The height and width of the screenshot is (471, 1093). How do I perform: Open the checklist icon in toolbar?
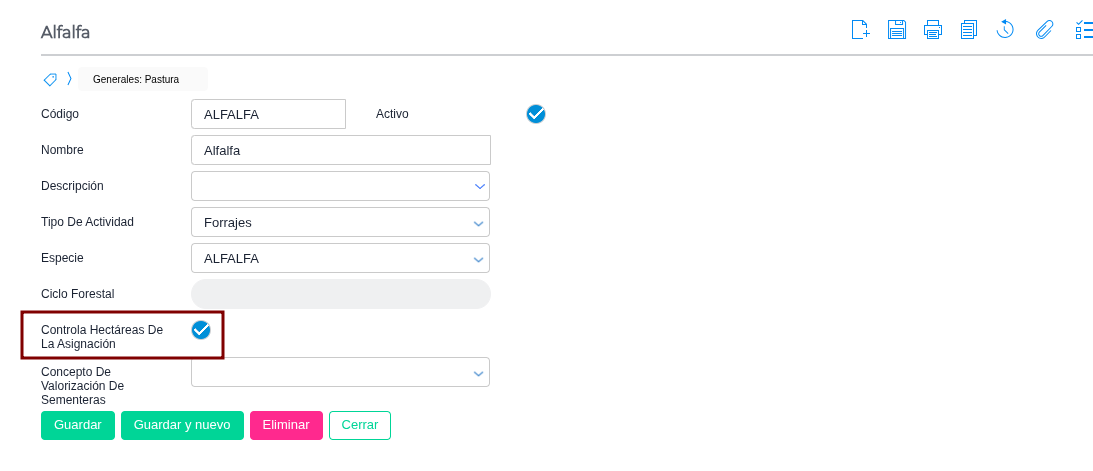1083,30
